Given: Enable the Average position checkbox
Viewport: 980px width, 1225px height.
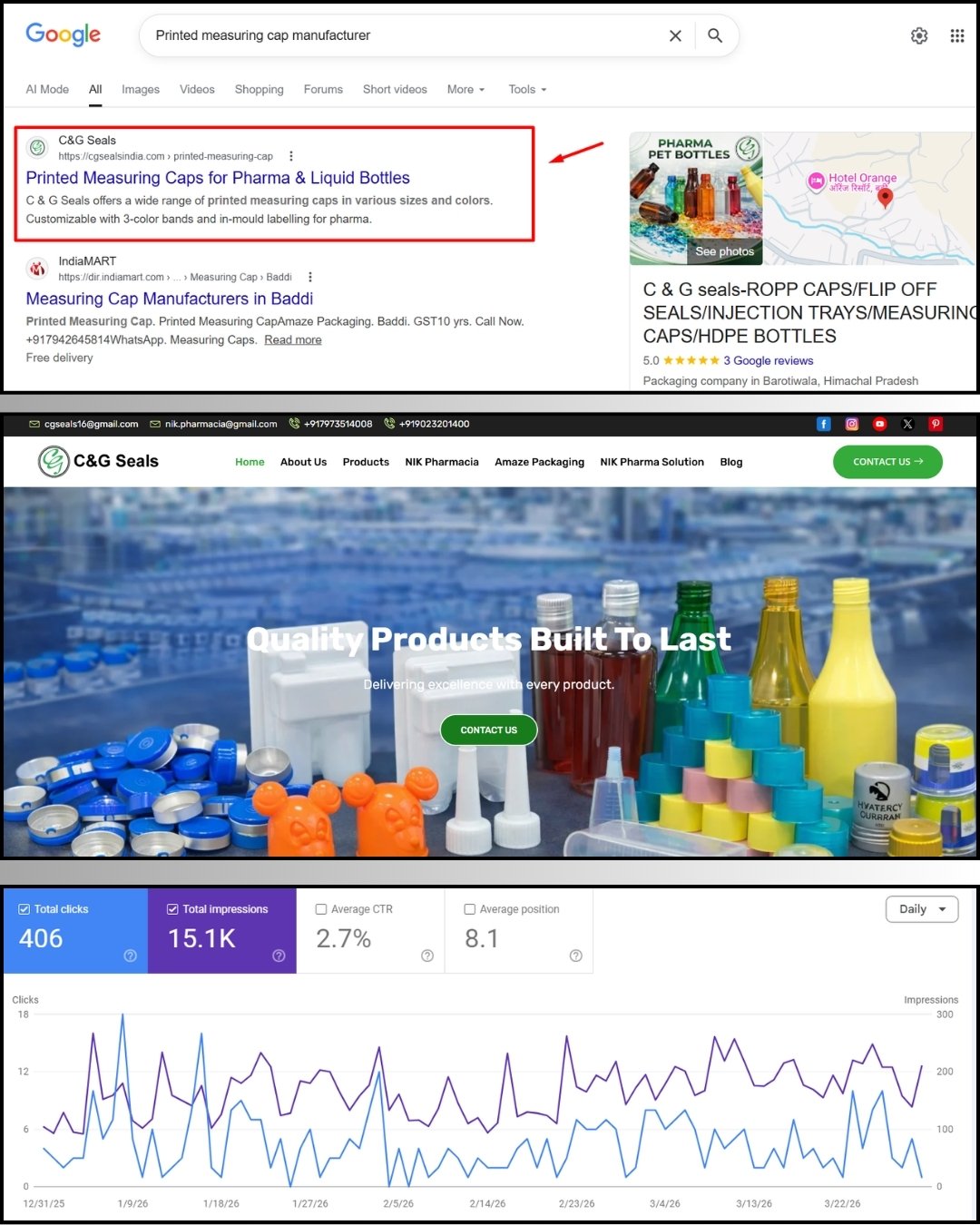Looking at the screenshot, I should point(470,908).
